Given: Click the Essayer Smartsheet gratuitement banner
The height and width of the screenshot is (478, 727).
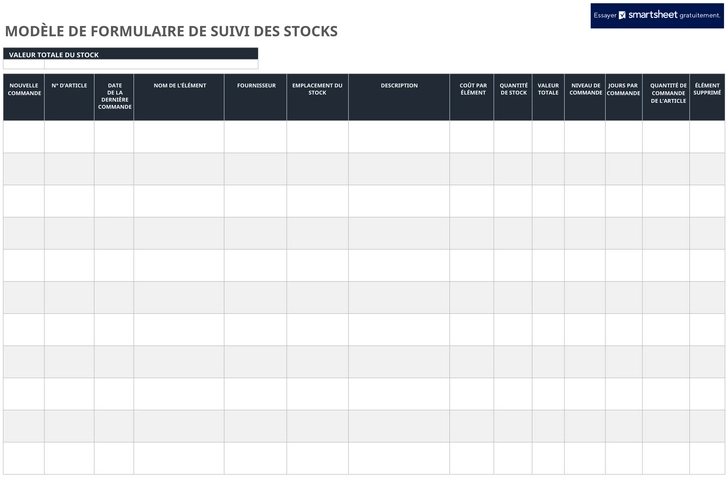Looking at the screenshot, I should pos(657,15).
